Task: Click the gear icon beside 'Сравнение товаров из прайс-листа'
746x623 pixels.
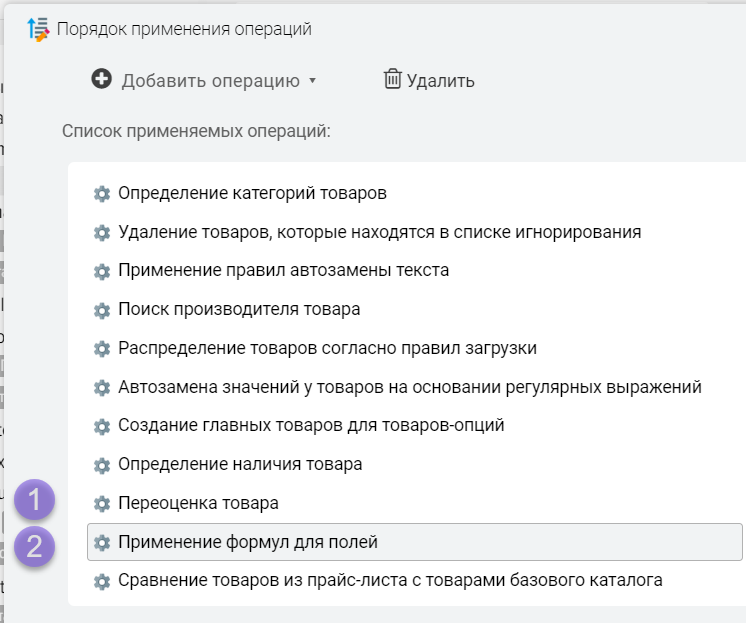Action: tap(101, 581)
